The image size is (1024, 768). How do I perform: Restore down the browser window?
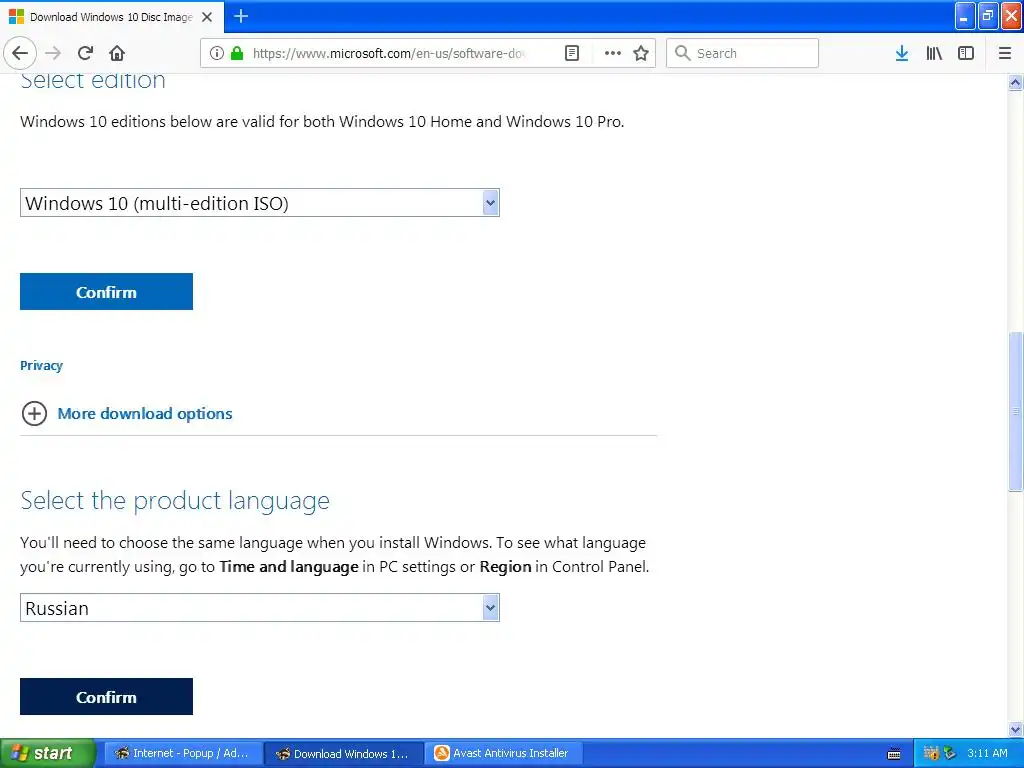(x=988, y=16)
